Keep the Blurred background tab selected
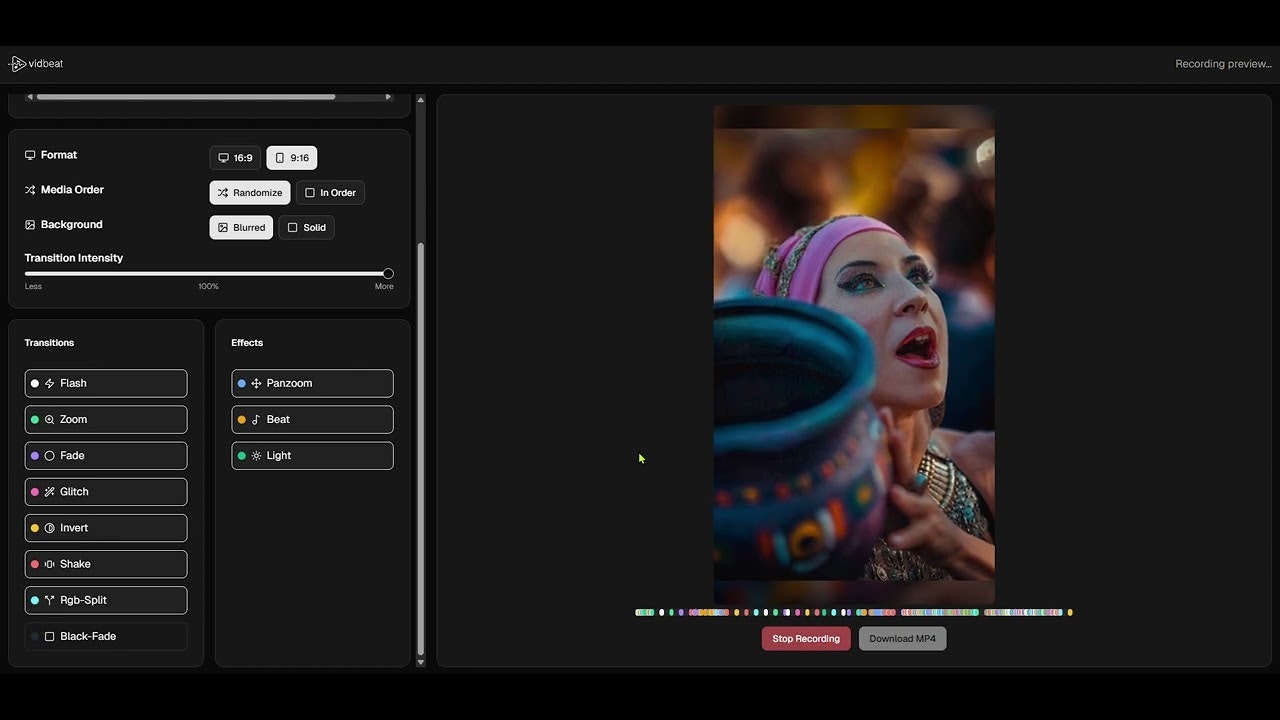1280x720 pixels. coord(241,227)
